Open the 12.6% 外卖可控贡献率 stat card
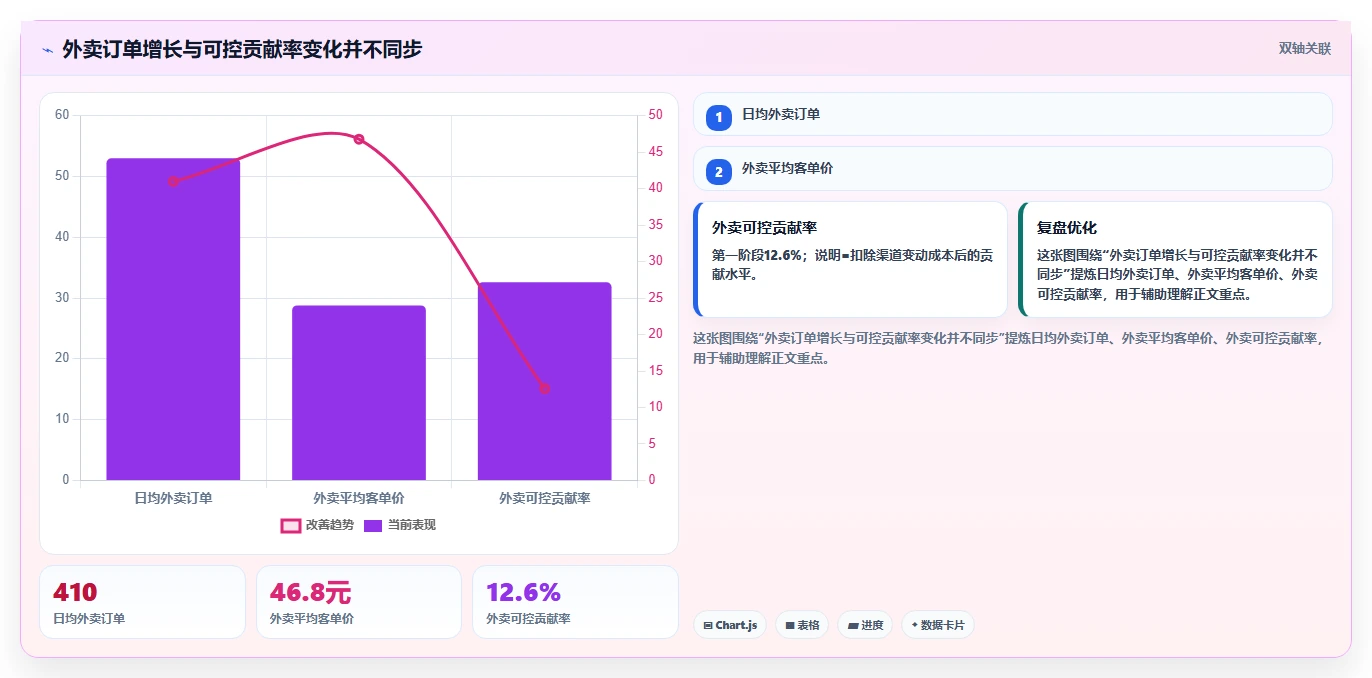The image size is (1372, 678). (575, 602)
